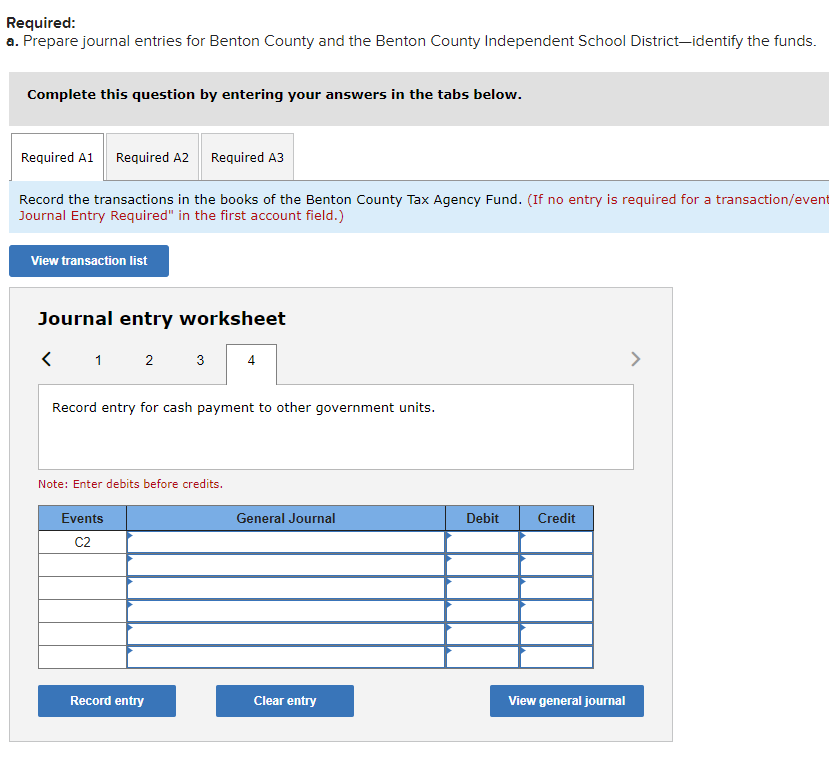Go to next journal entry arrow
The width and height of the screenshot is (829, 758).
tap(635, 359)
